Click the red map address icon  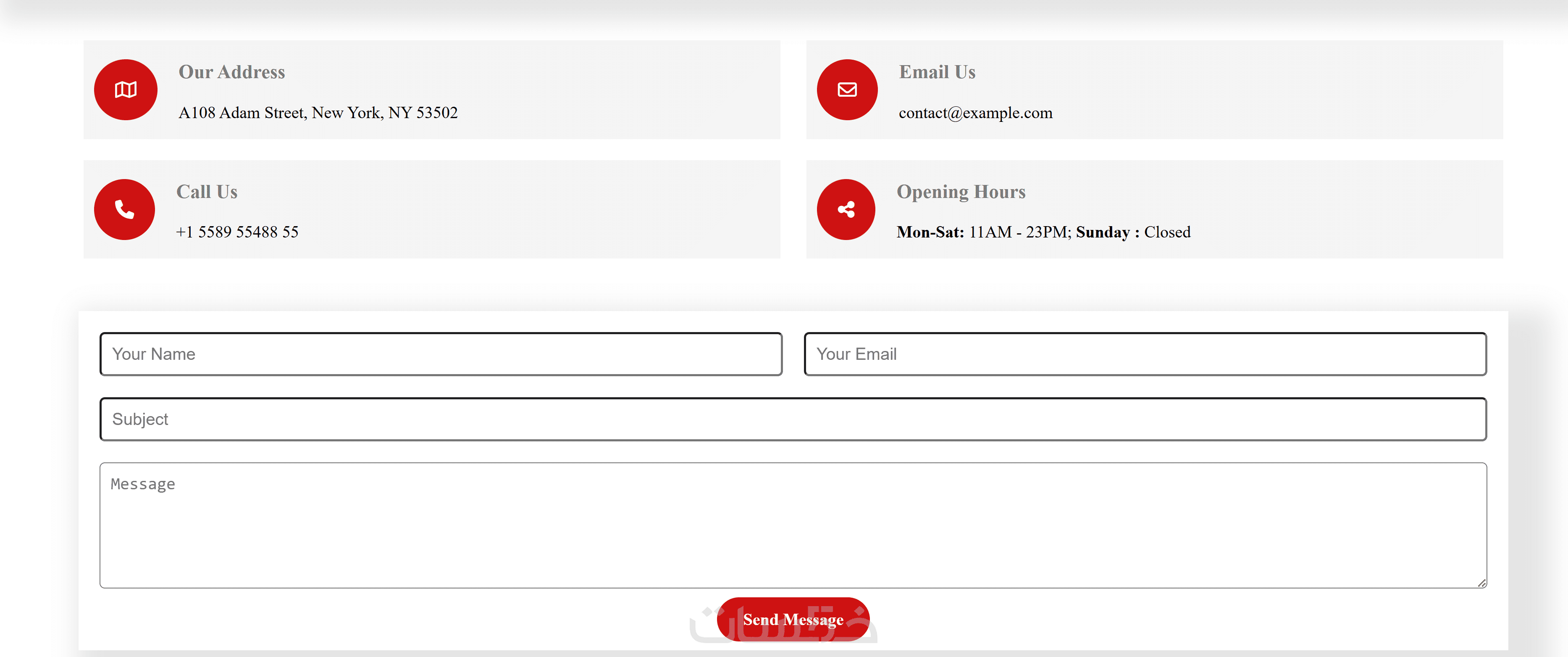pos(126,90)
